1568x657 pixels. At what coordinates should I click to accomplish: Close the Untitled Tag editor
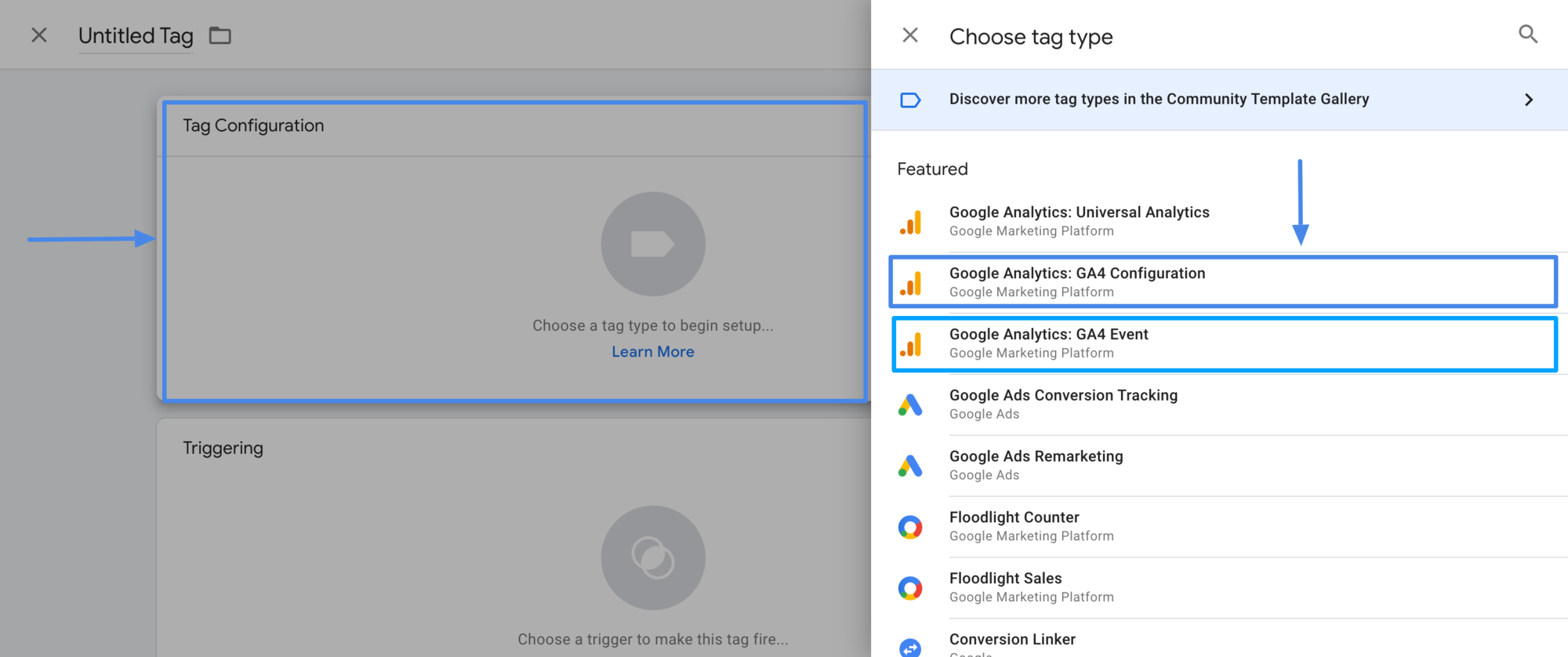click(x=39, y=35)
